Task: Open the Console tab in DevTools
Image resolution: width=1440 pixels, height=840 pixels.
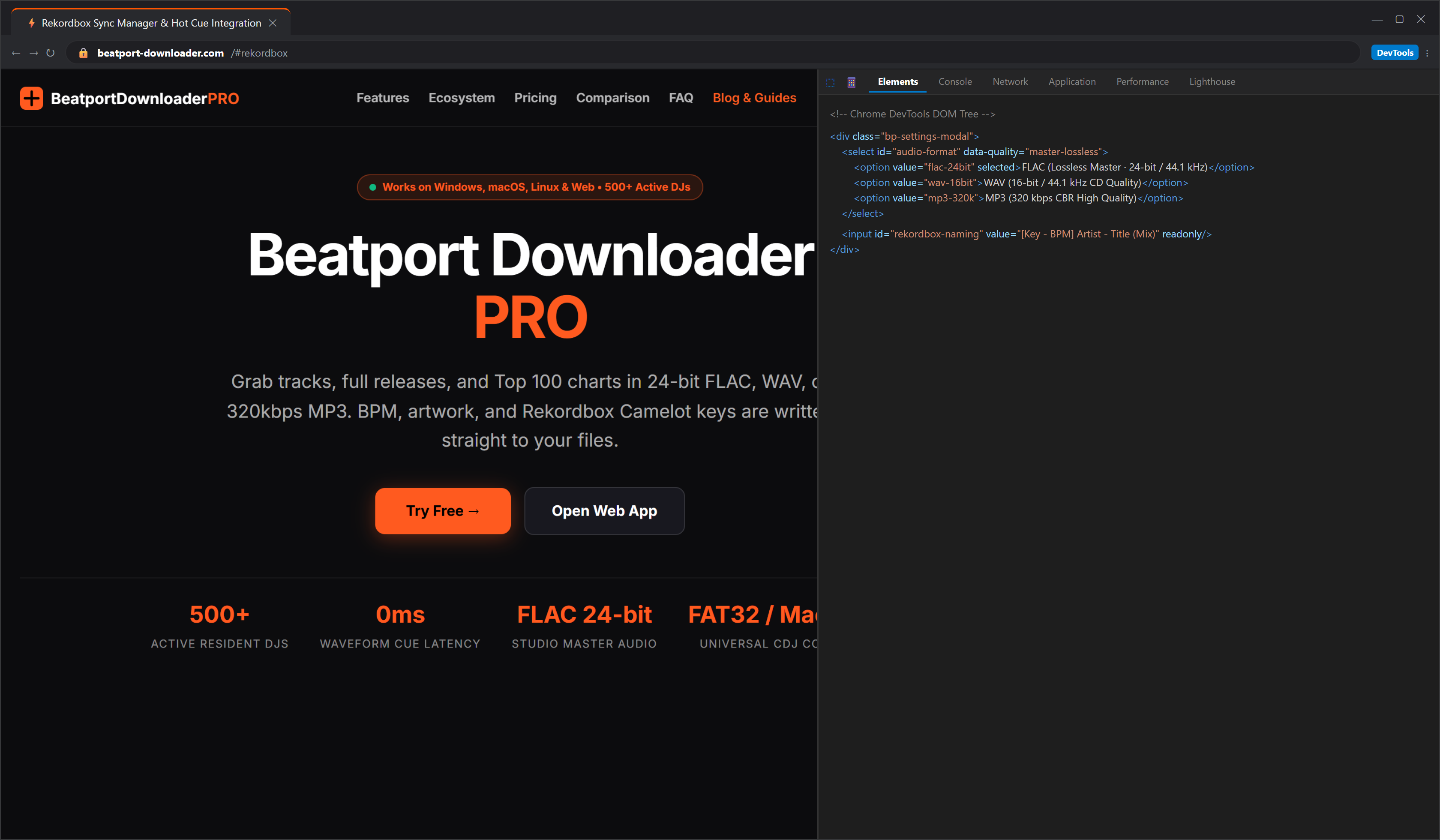Action: tap(955, 82)
